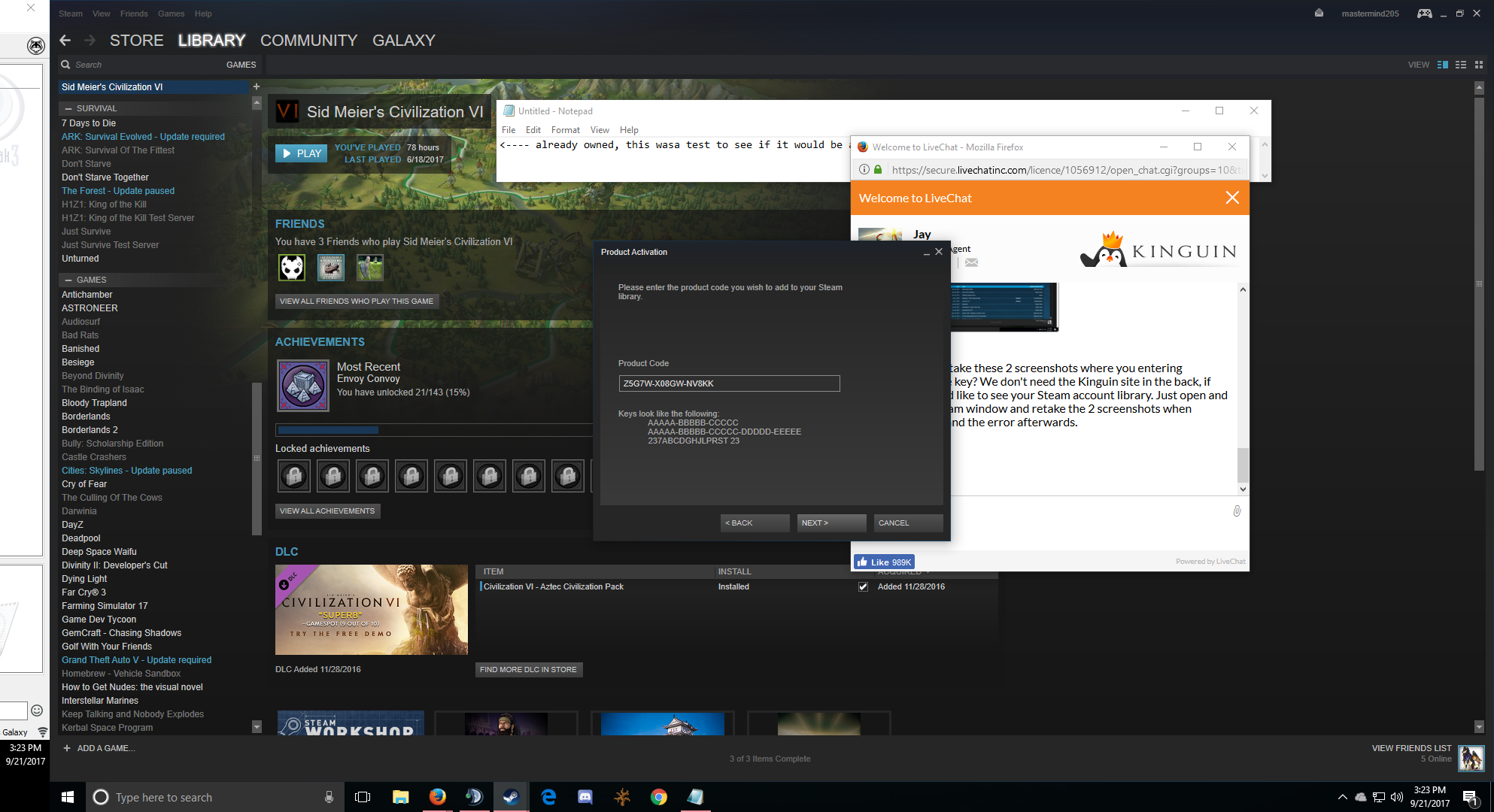Click the Windows taskbar search box
This screenshot has height=812, width=1494.
[x=214, y=797]
